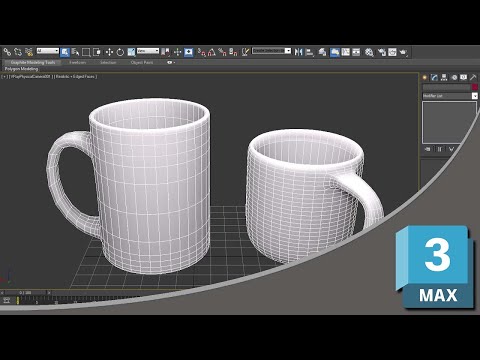
Task: Choose the Rectangular Selection Region tool
Action: tap(86, 52)
